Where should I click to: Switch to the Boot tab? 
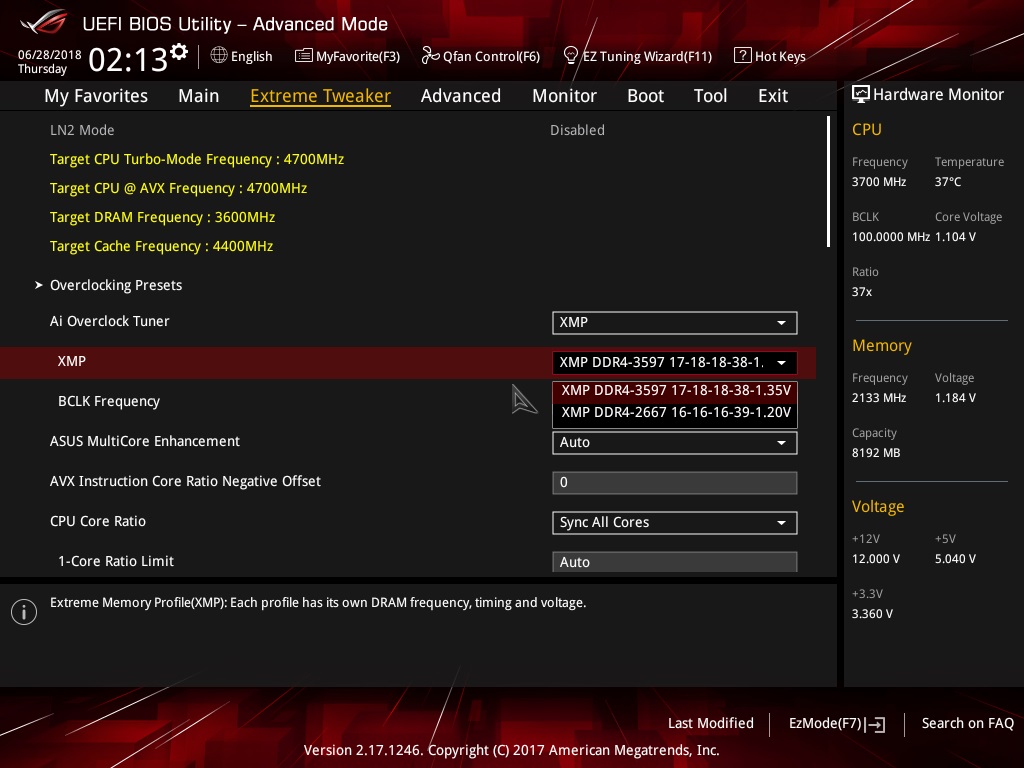click(645, 96)
